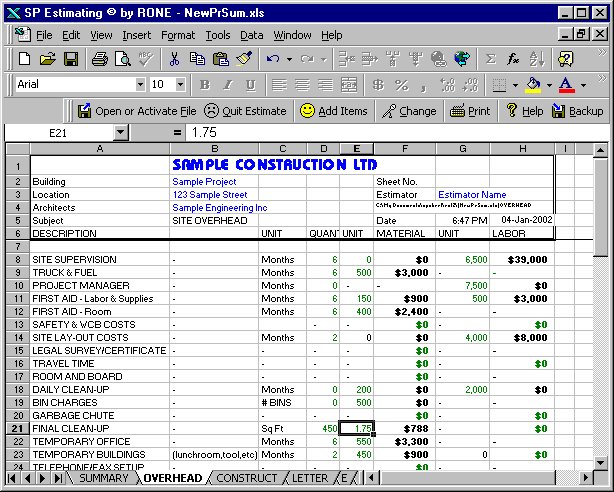The height and width of the screenshot is (492, 614).
Task: Toggle Bold formatting
Action: [x=204, y=85]
